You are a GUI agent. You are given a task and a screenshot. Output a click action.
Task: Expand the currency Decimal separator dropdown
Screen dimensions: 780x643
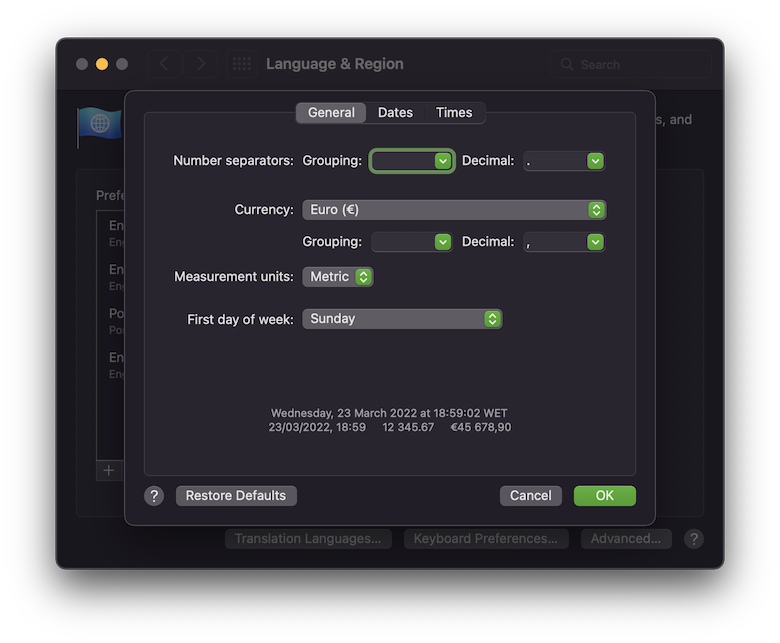pyautogui.click(x=564, y=242)
